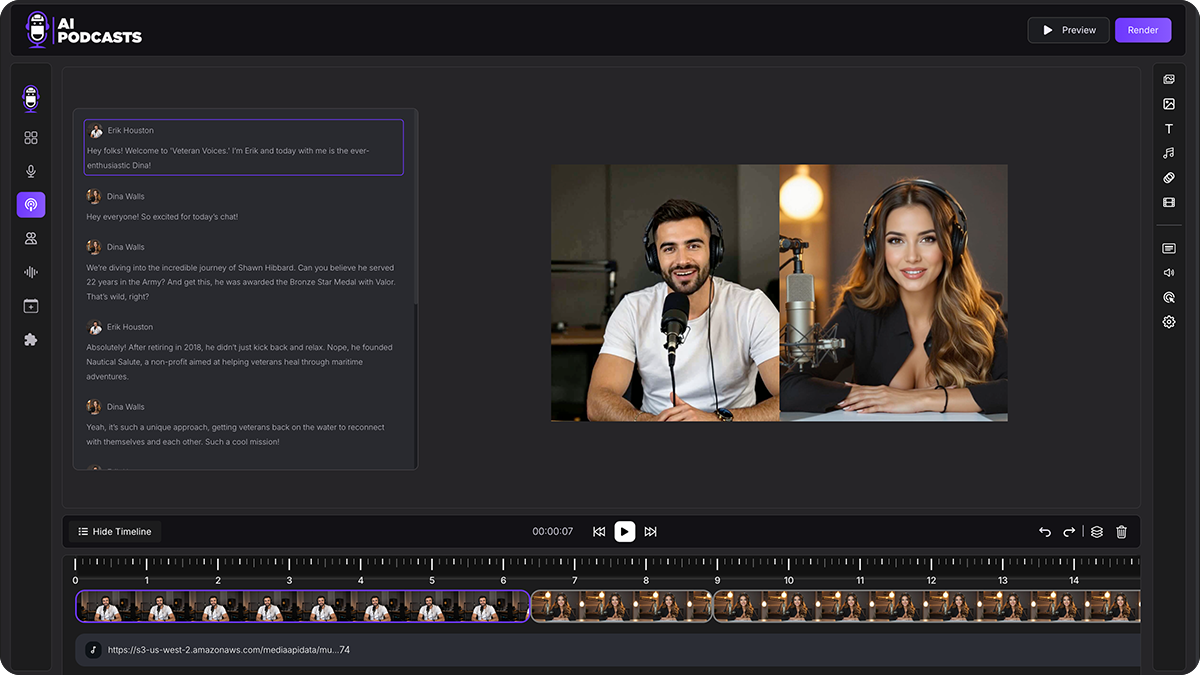Image resolution: width=1200 pixels, height=675 pixels.
Task: Open the music notes panel
Action: click(1168, 153)
